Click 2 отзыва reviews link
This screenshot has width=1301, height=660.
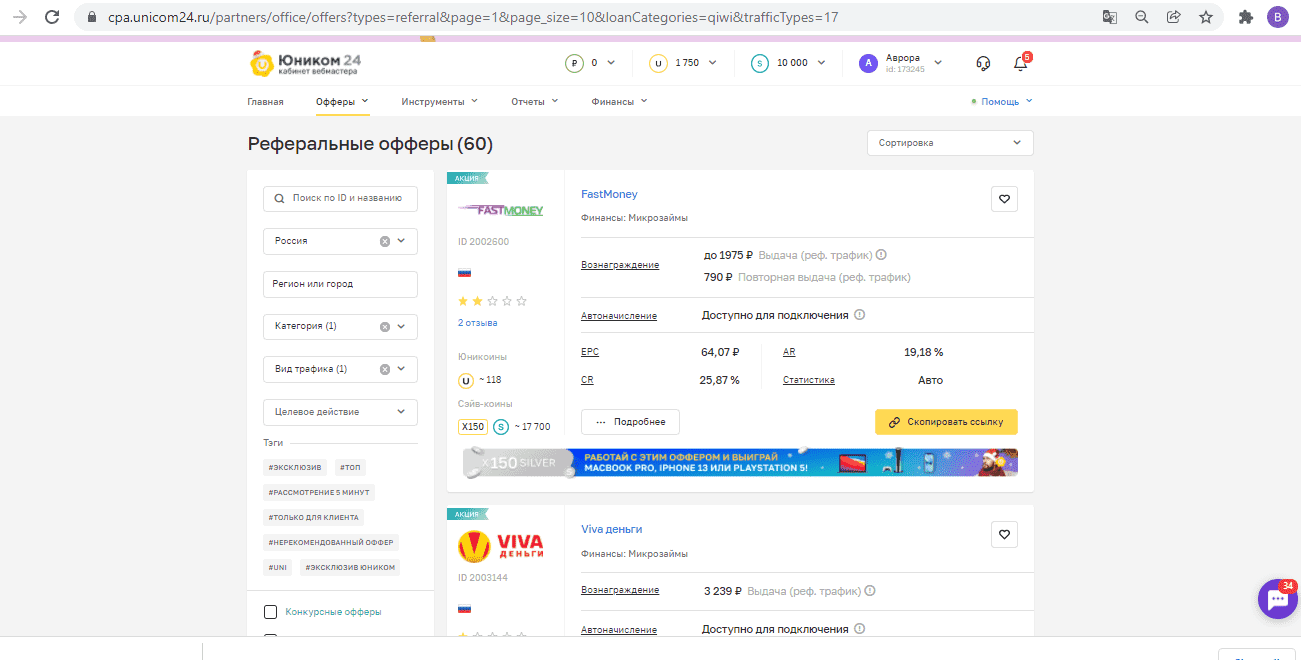pos(477,323)
